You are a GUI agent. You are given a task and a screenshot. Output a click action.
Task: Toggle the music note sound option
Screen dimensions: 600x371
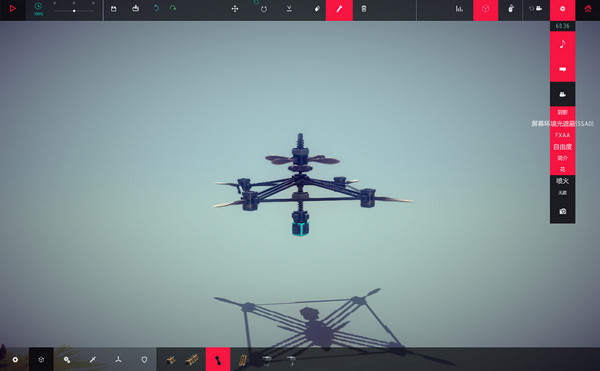click(562, 44)
